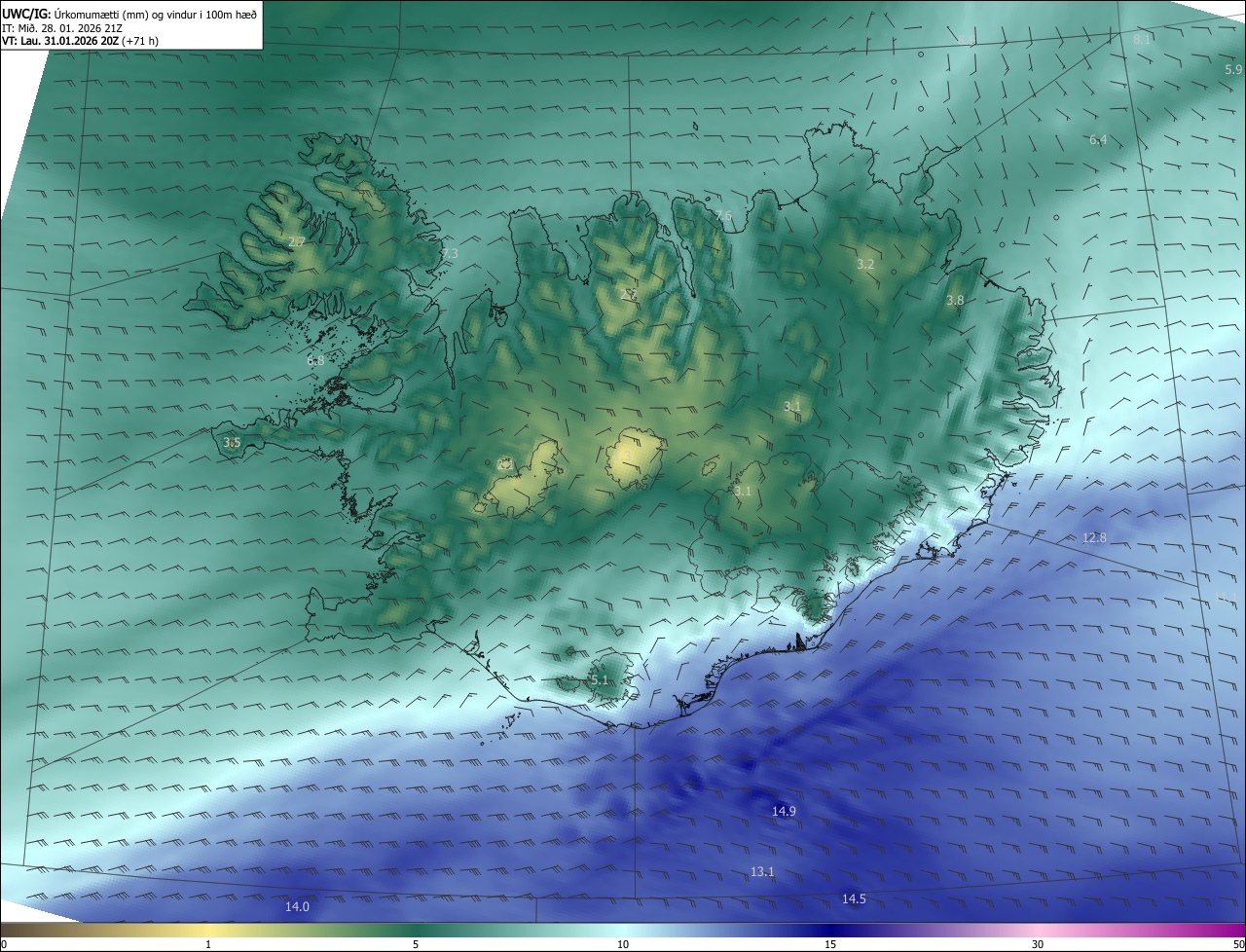Click the 12.8 value label on the map
1246x952 pixels.
1094,537
